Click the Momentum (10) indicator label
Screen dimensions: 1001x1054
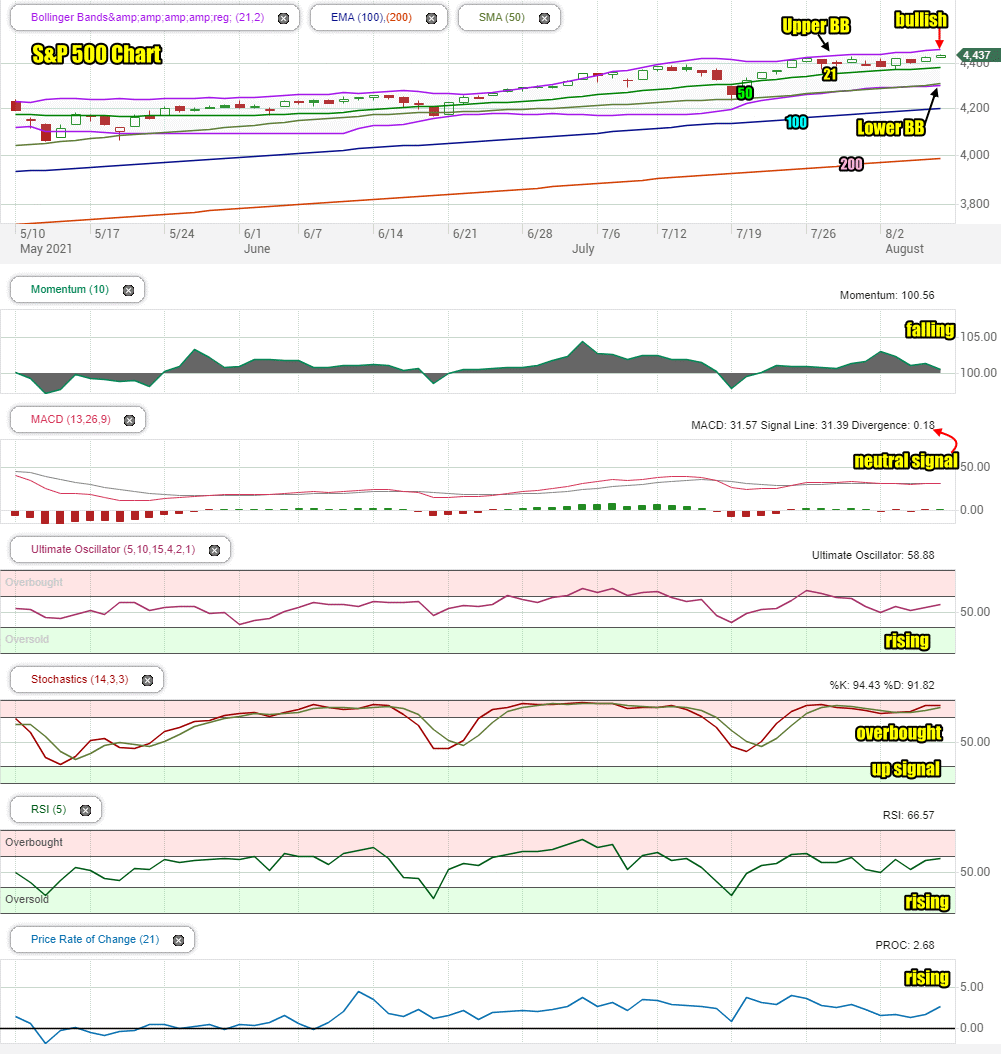pyautogui.click(x=70, y=289)
